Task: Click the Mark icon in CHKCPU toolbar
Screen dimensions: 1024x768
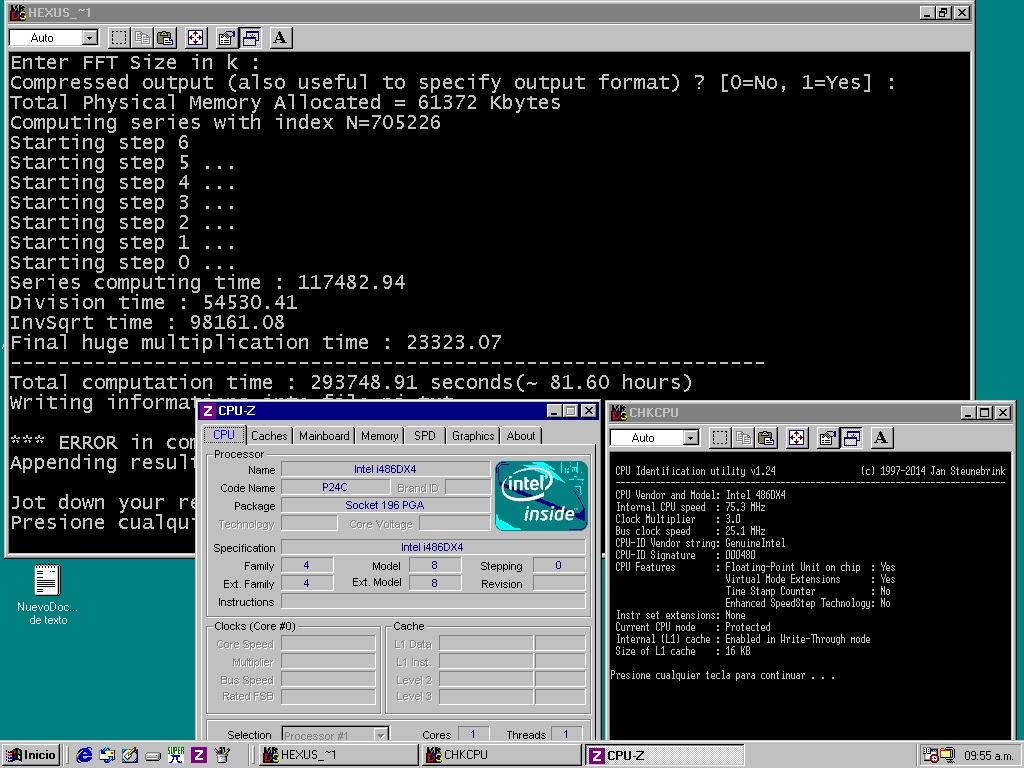Action: [x=720, y=438]
